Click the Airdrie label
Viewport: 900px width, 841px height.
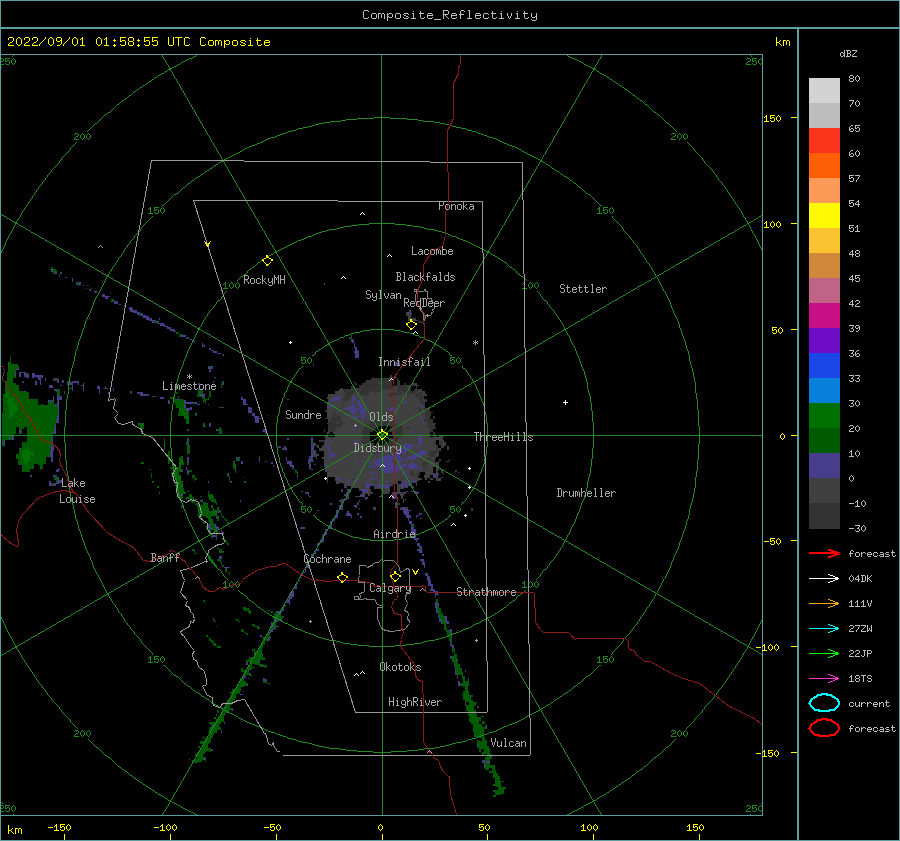394,534
